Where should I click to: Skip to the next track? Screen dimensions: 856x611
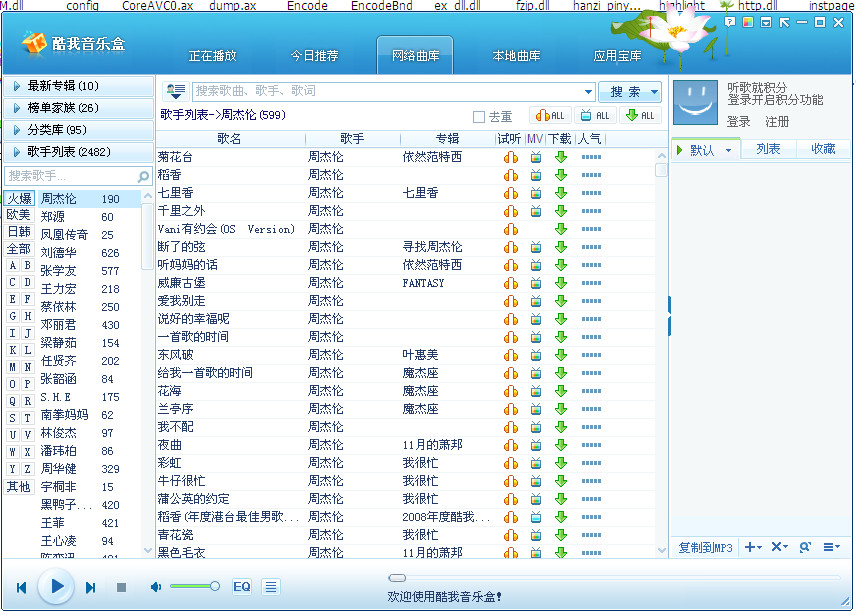(x=91, y=588)
